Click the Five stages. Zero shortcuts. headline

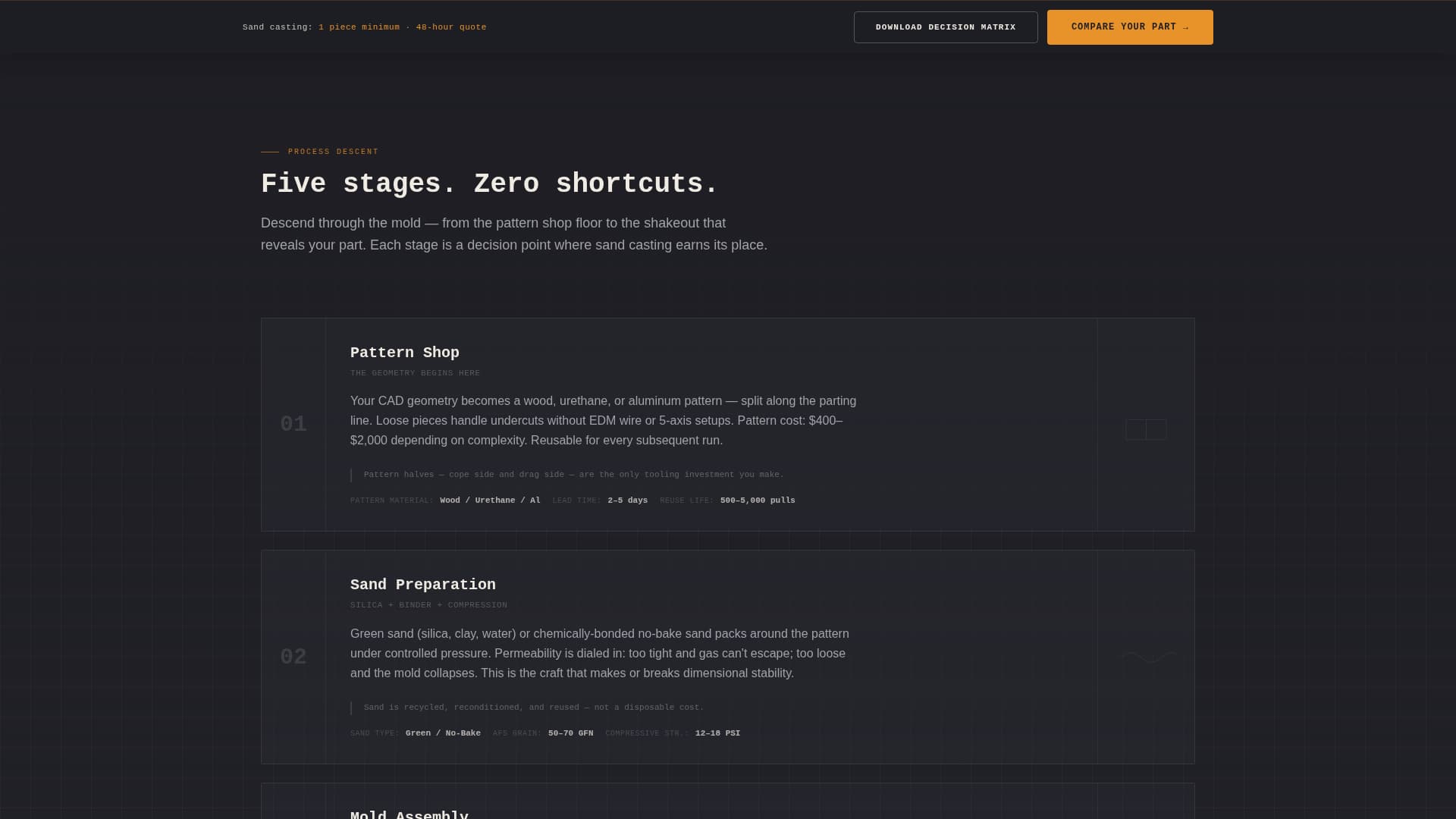point(488,184)
